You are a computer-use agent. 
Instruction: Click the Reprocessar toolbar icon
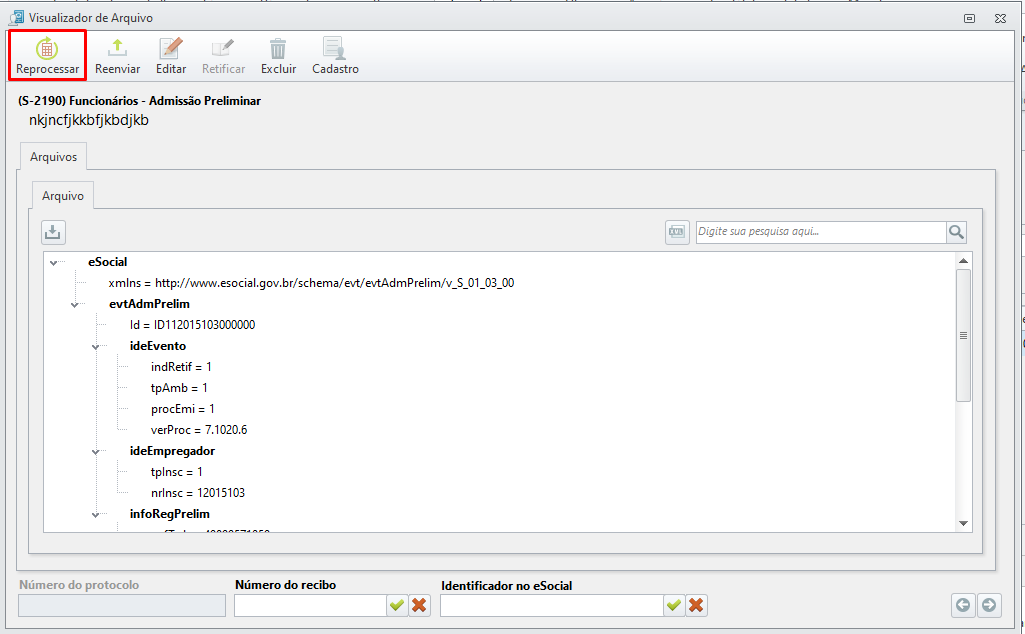(47, 48)
